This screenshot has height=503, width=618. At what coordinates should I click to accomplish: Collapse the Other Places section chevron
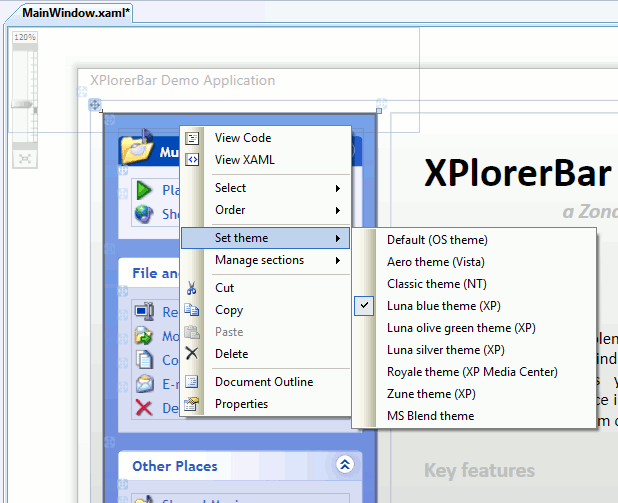345,465
